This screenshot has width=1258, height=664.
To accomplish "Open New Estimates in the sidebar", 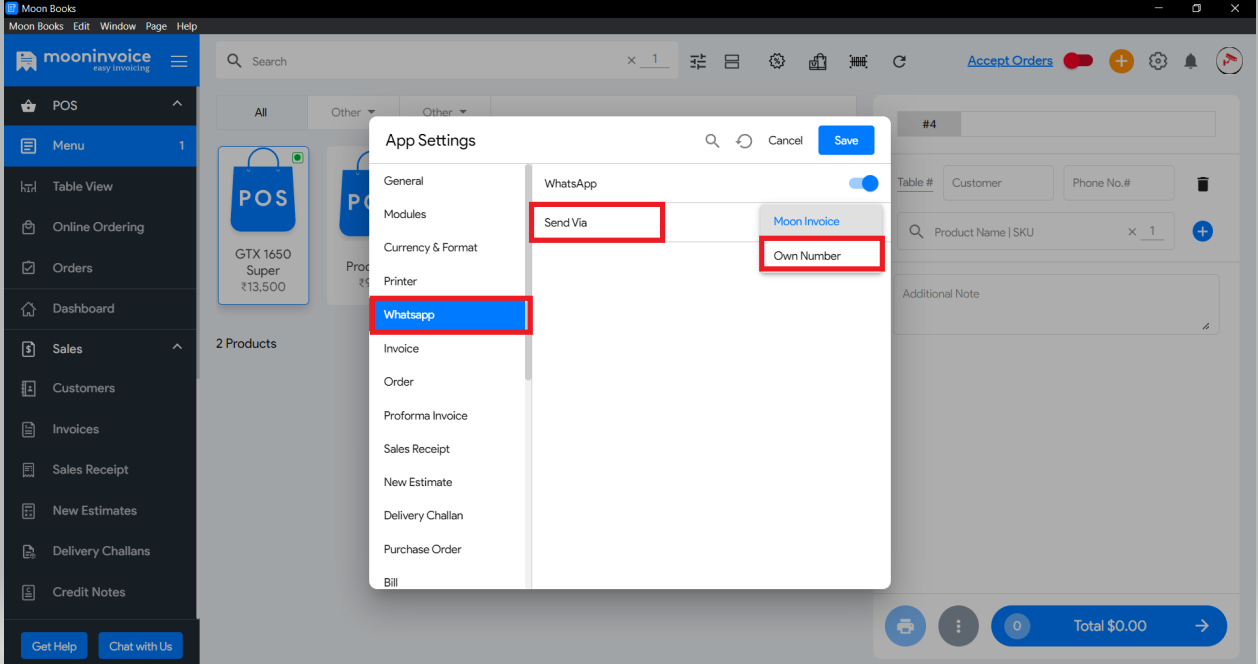I will click(100, 510).
